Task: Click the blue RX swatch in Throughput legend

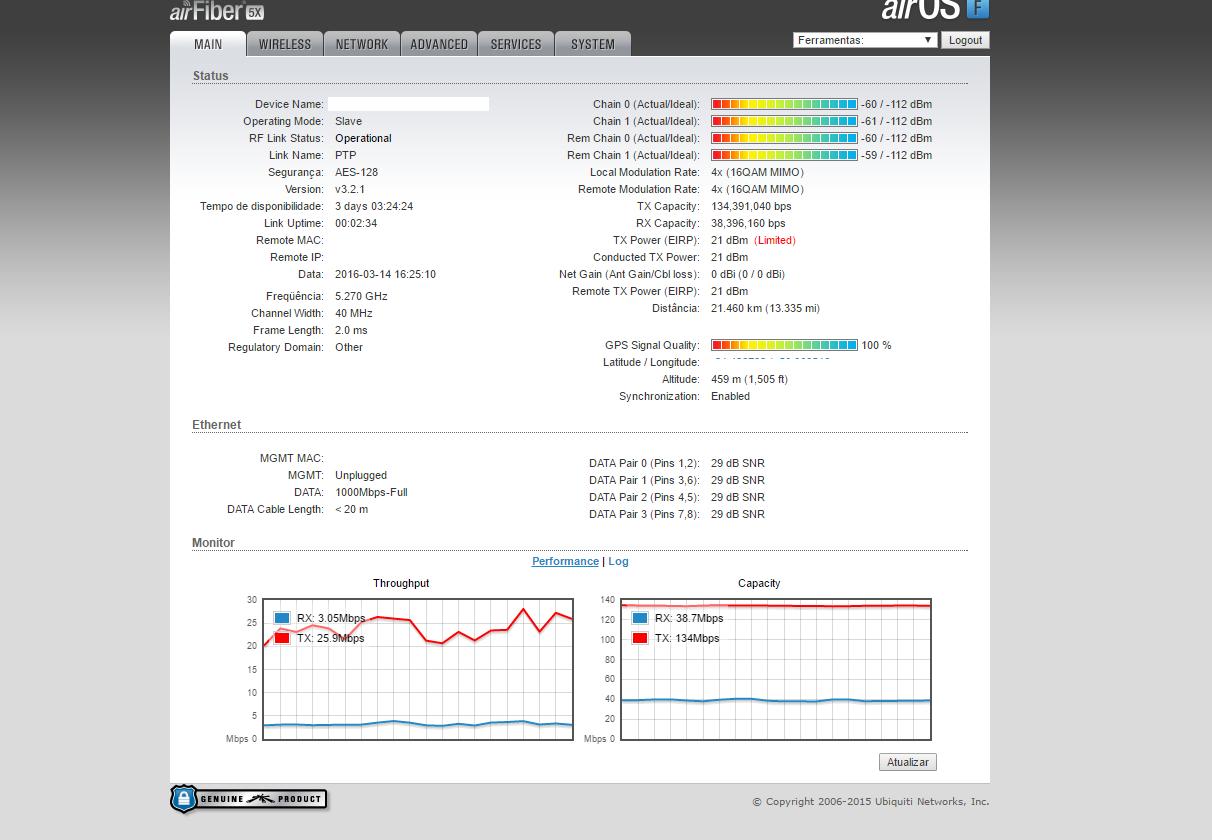Action: 282,618
